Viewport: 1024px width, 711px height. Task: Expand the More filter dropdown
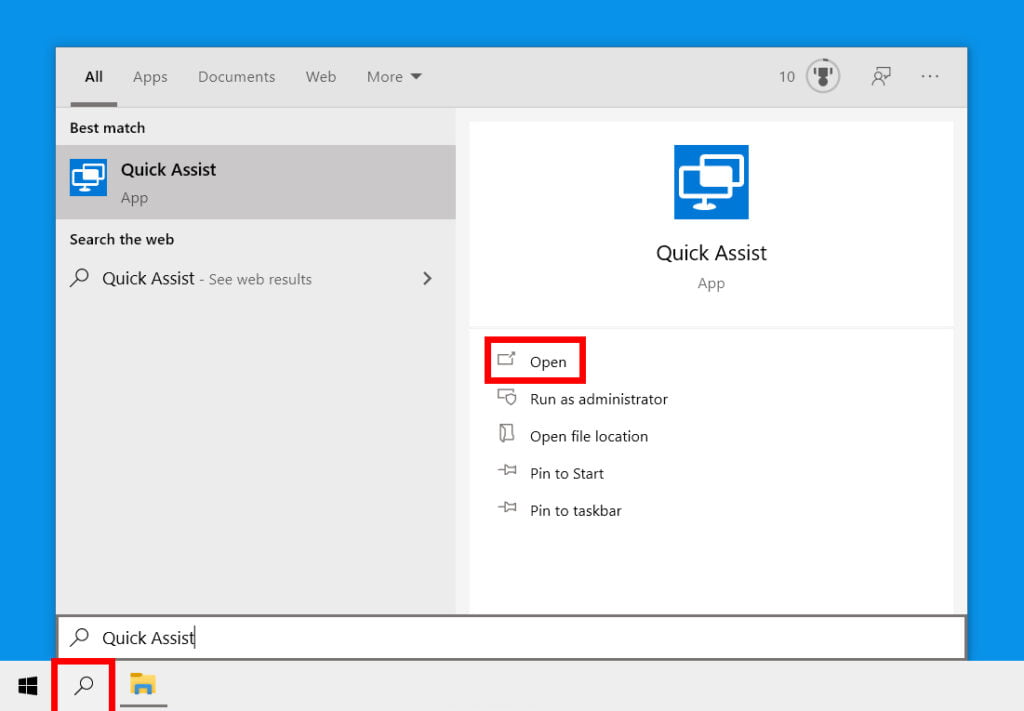click(x=394, y=76)
